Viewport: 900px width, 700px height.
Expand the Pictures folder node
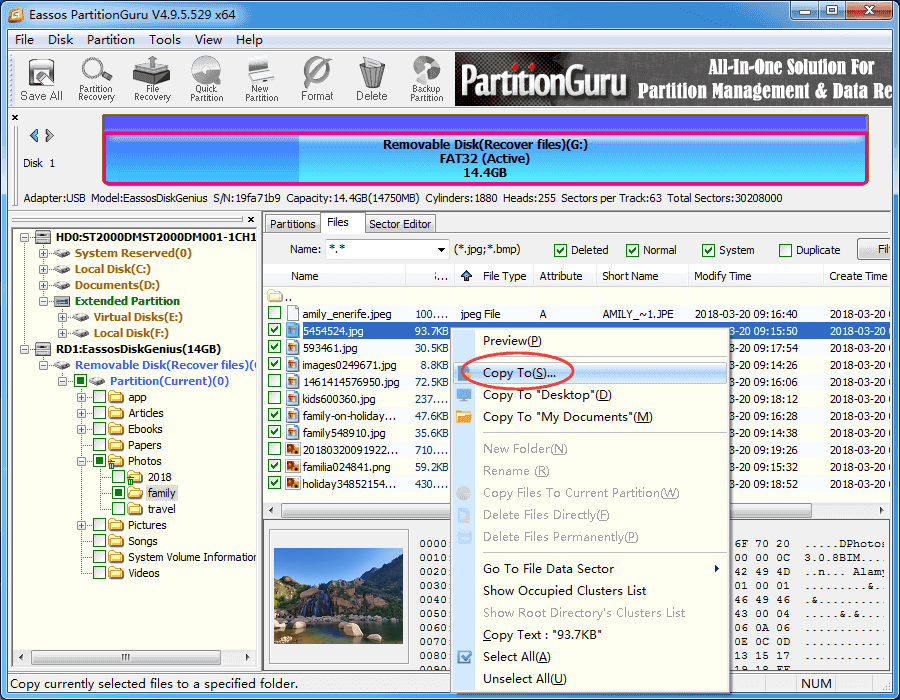[82, 525]
